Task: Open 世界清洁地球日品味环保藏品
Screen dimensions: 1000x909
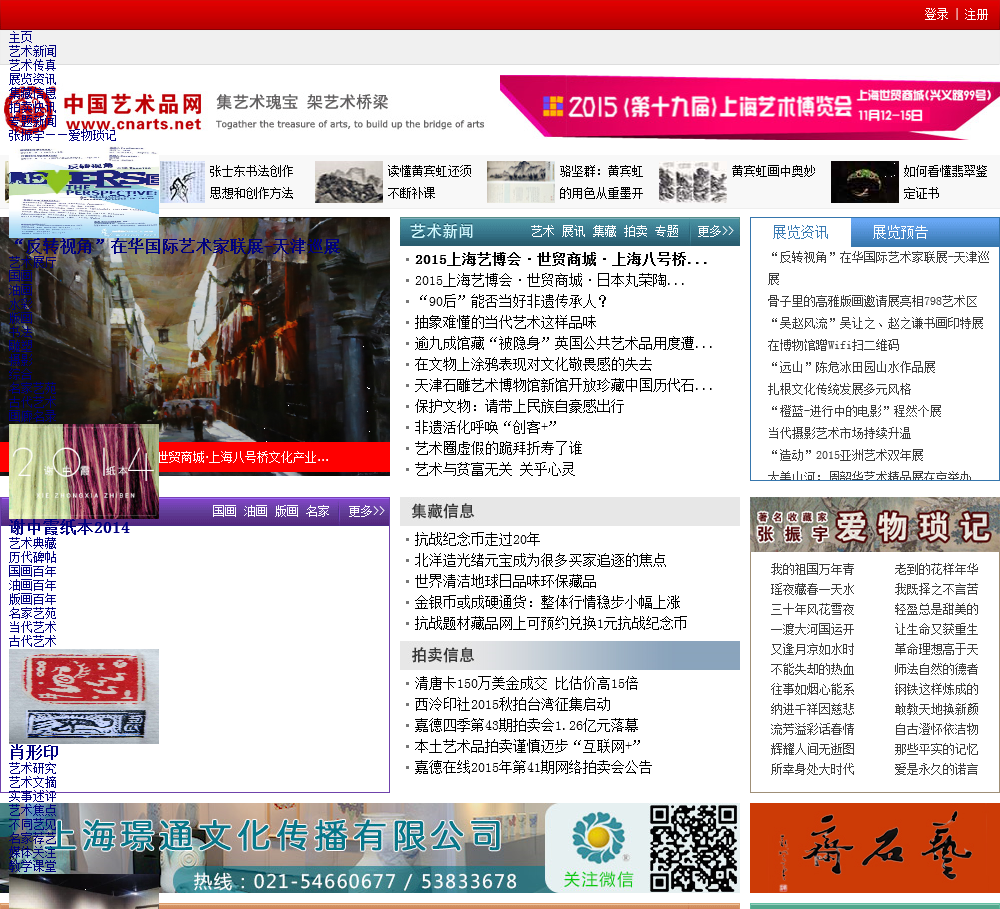Action: pyautogui.click(x=505, y=581)
